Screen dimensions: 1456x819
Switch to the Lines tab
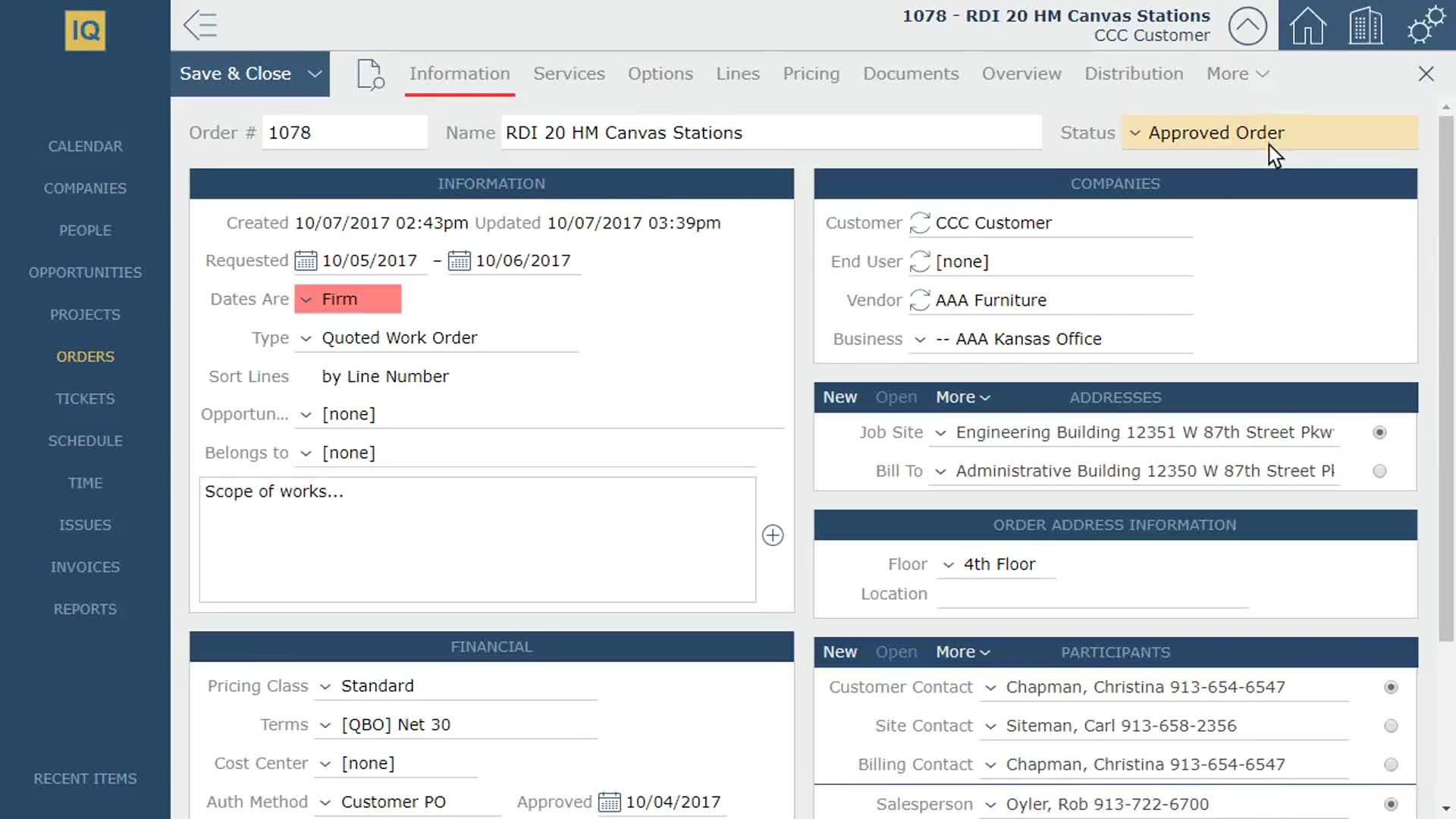738,73
